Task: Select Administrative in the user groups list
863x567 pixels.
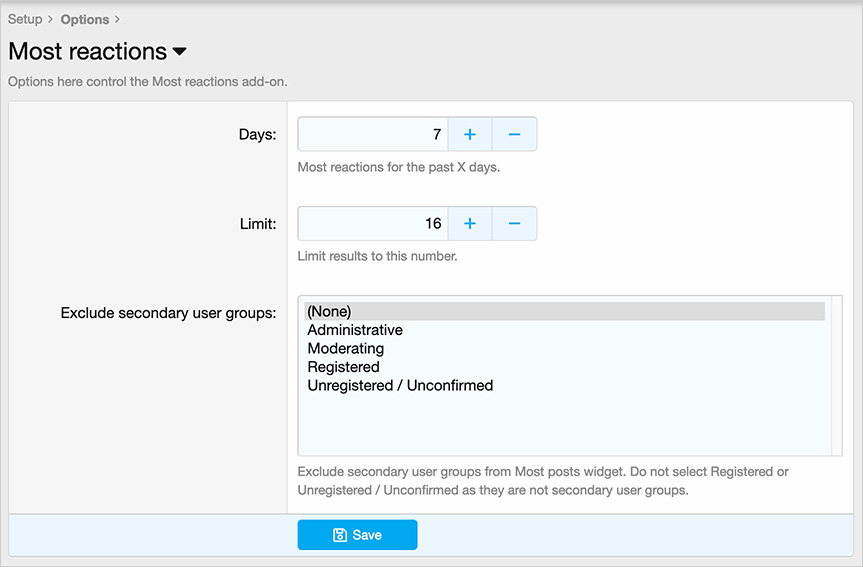Action: (355, 330)
